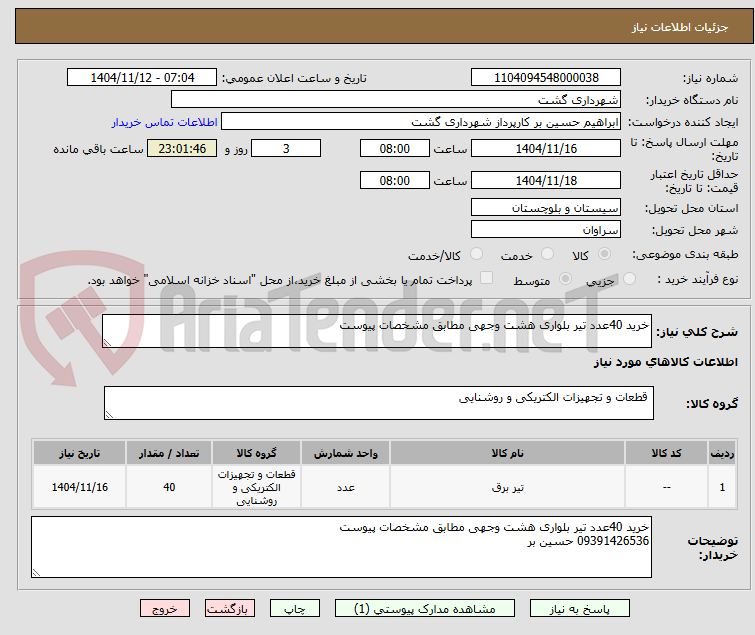The height and width of the screenshot is (635, 755).
Task: Click the بازگشت back button
Action: (x=230, y=609)
